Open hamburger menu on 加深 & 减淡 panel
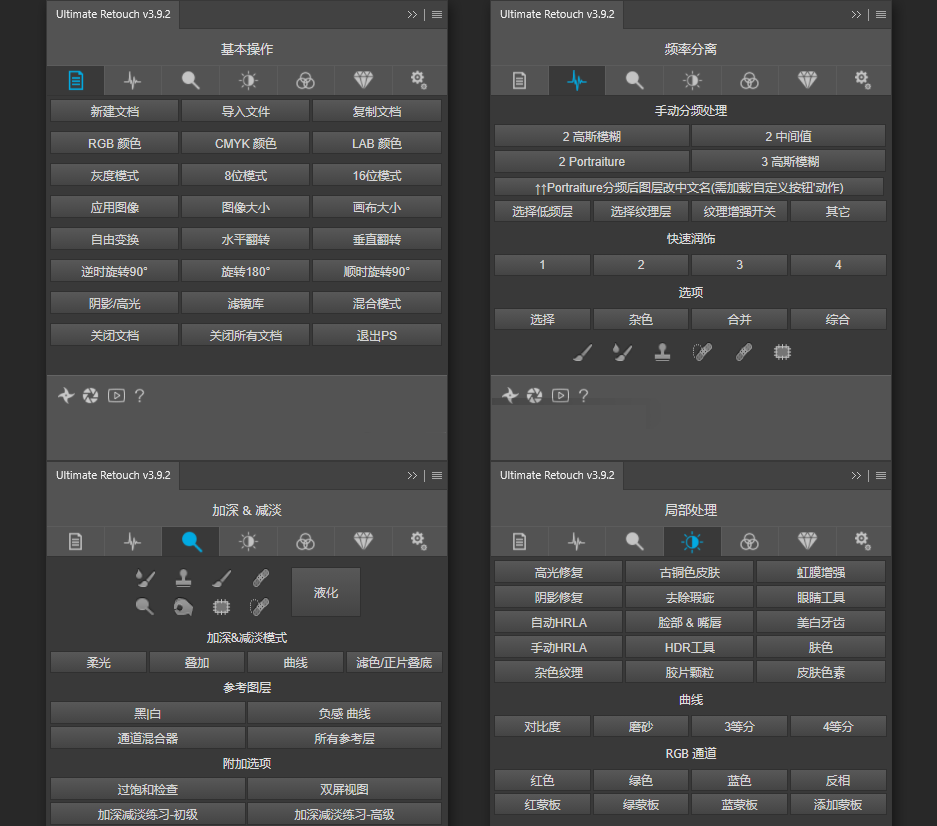Image resolution: width=937 pixels, height=826 pixels. click(x=437, y=475)
